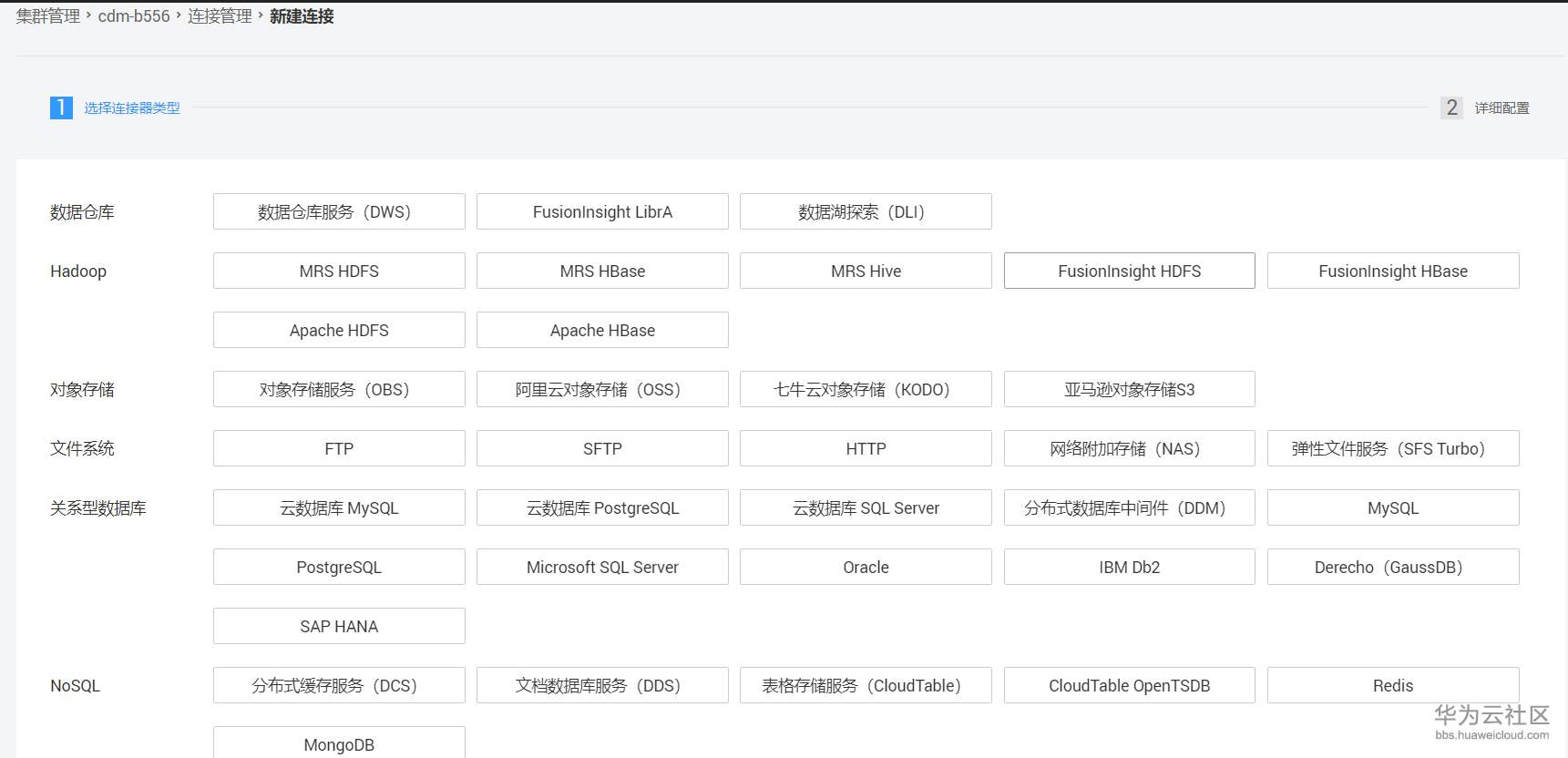Click the 新建连接 breadcrumb title
This screenshot has width=1568, height=758.
pos(302,16)
